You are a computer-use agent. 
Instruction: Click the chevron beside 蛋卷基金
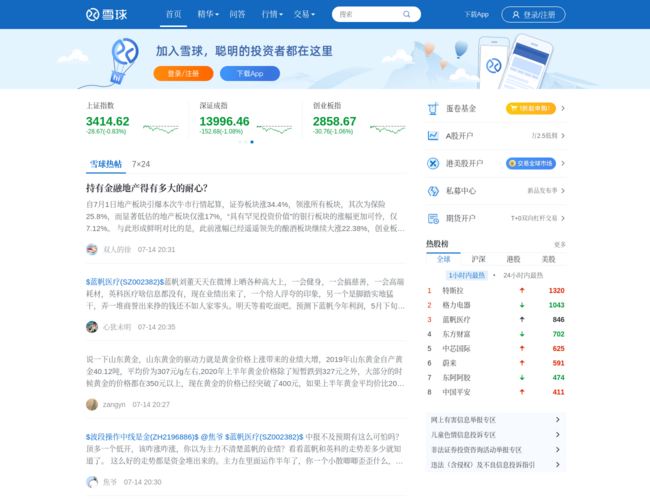pos(563,109)
